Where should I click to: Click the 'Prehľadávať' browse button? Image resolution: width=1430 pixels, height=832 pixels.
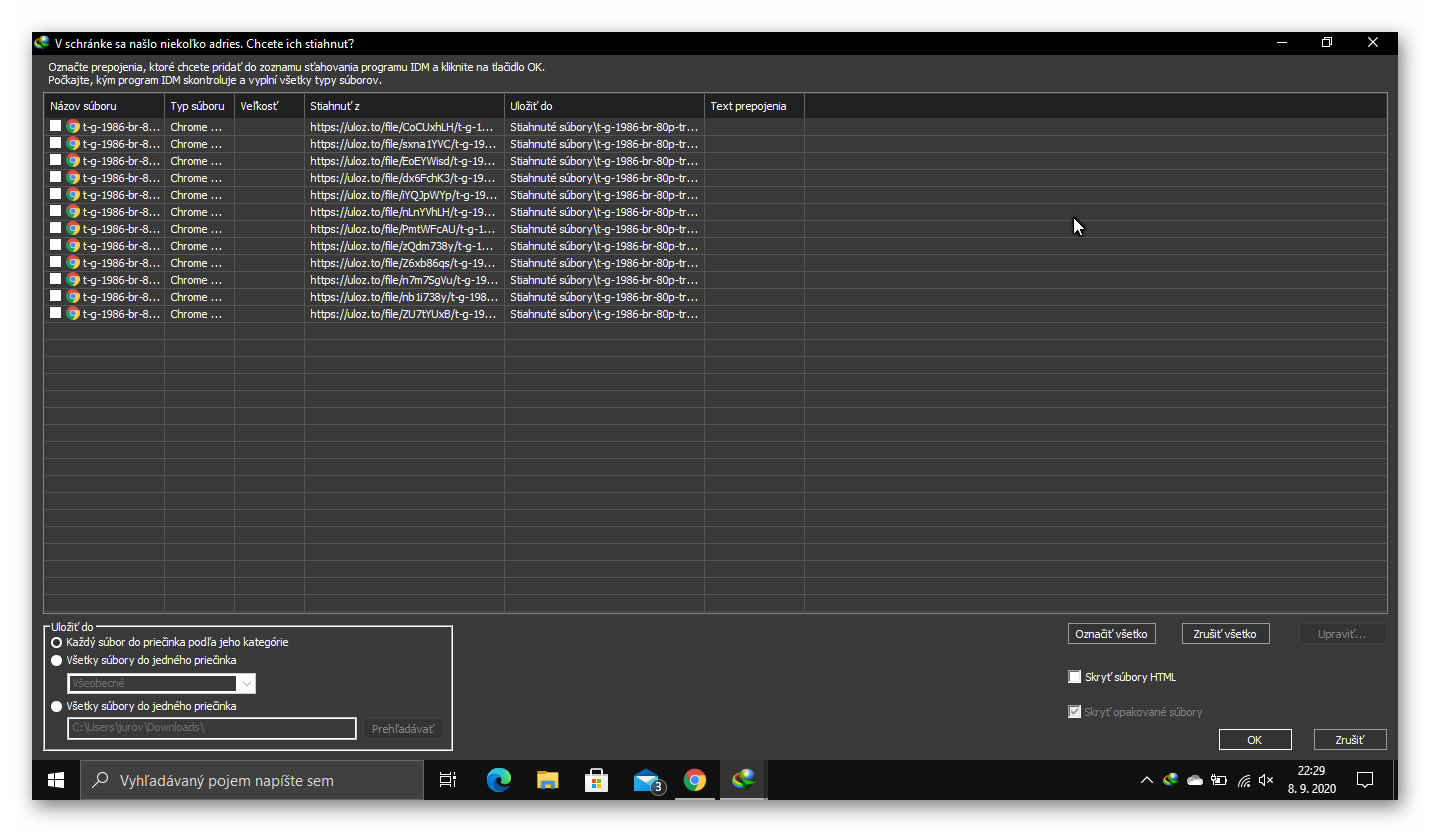(402, 729)
